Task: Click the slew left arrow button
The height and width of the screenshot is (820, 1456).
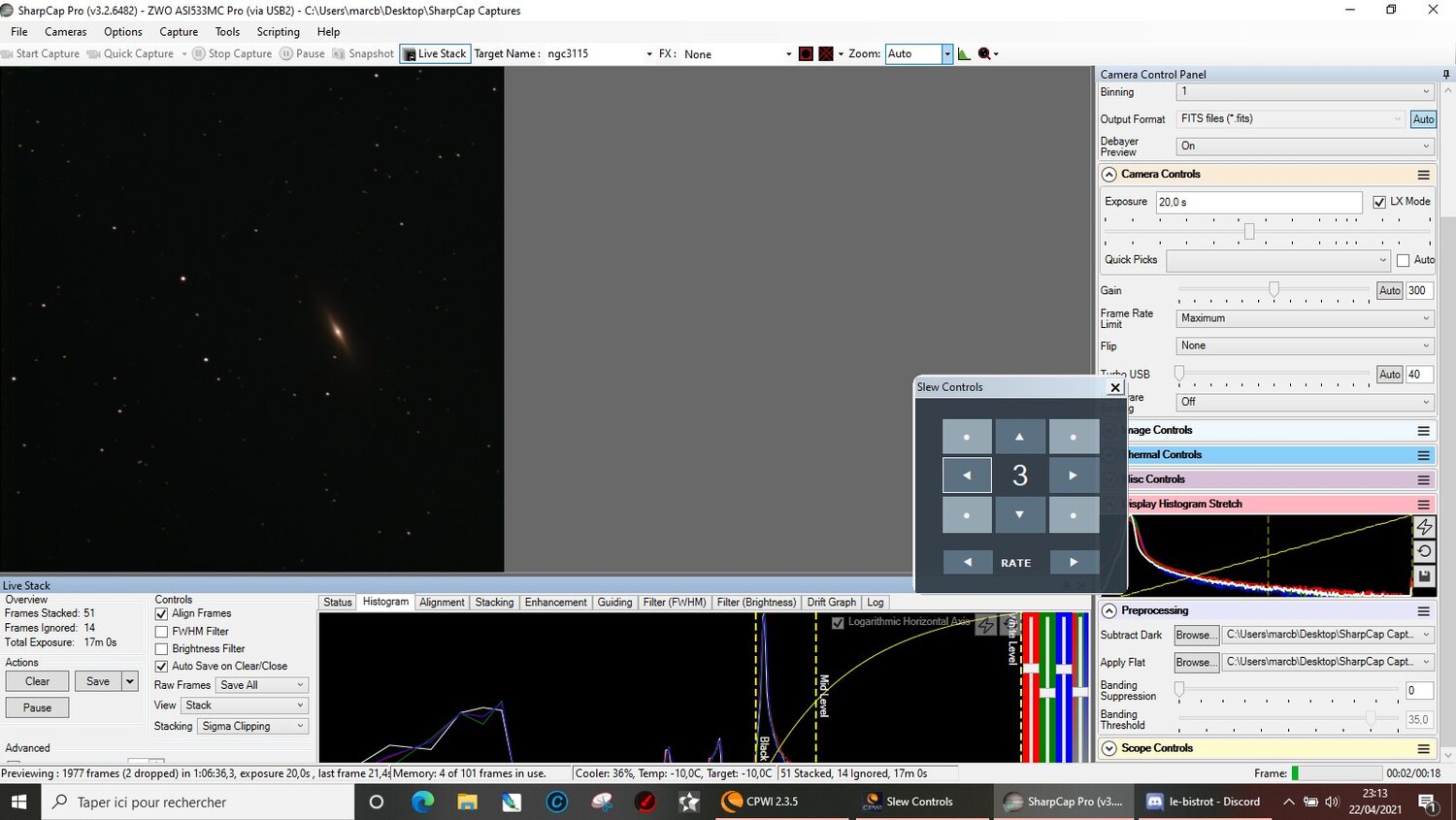Action: pos(967,476)
